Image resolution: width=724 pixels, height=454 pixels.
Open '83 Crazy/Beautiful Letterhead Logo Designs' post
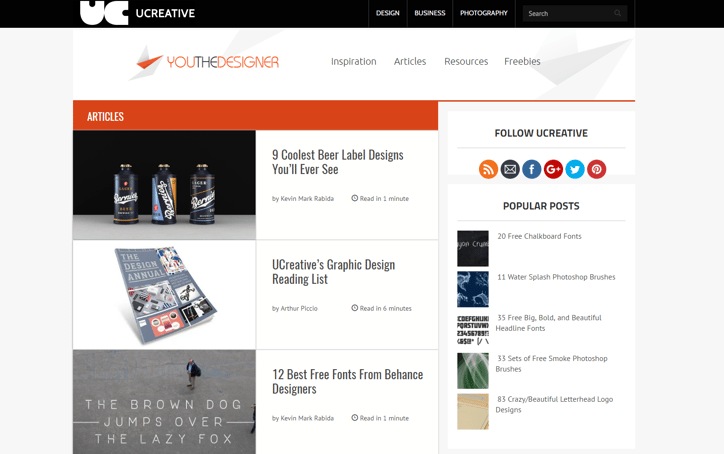[554, 404]
